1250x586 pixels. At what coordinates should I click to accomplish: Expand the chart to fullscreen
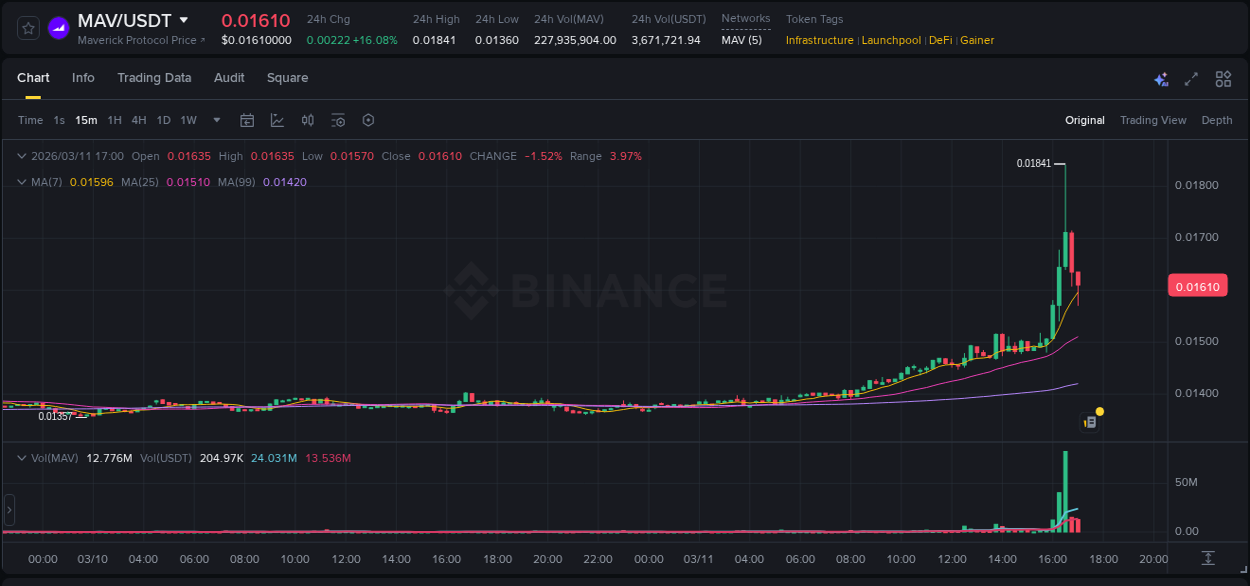1191,78
